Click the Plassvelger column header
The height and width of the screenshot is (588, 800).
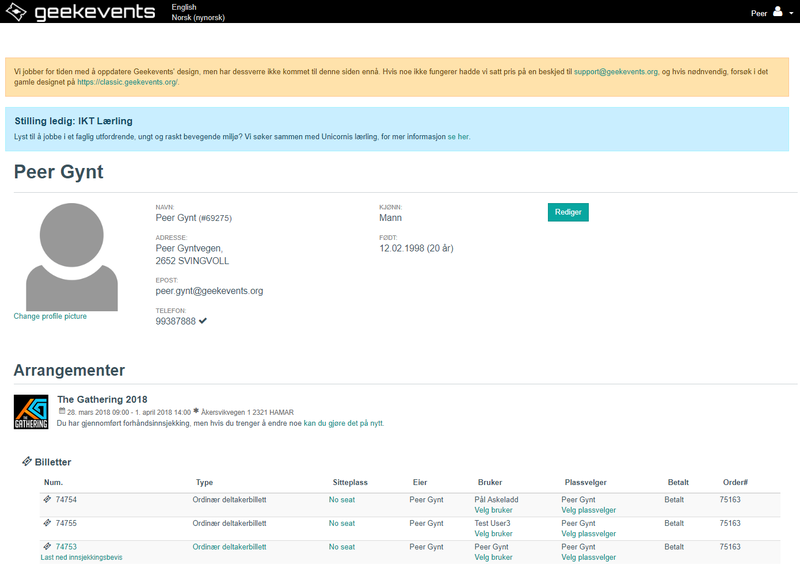coord(585,482)
